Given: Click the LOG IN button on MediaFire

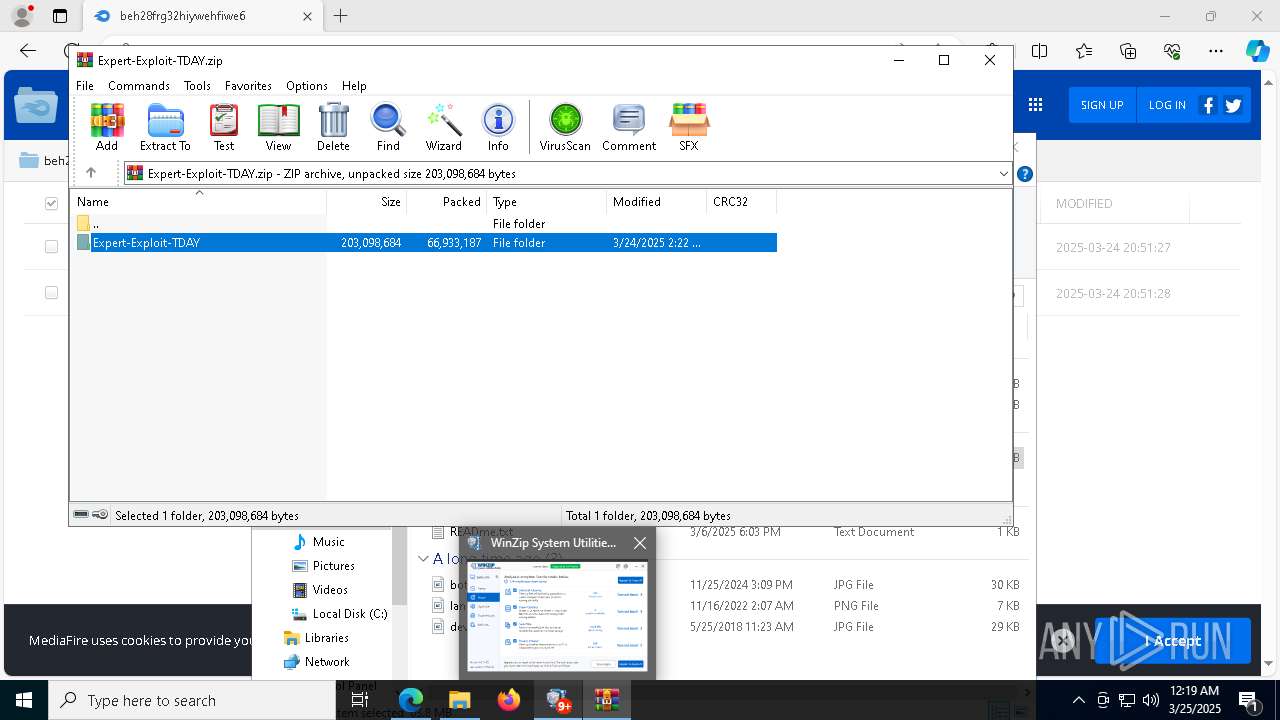Looking at the screenshot, I should coord(1167,105).
